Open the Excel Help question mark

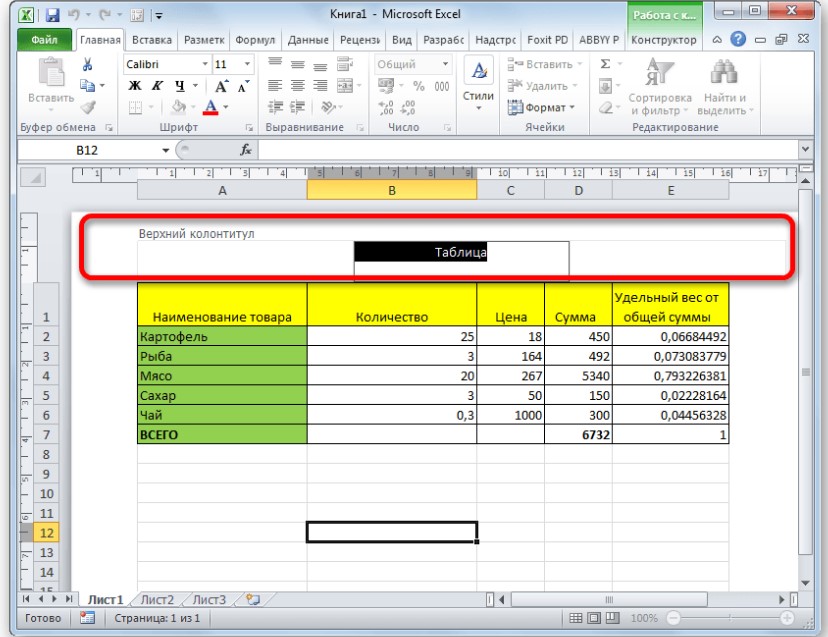738,40
